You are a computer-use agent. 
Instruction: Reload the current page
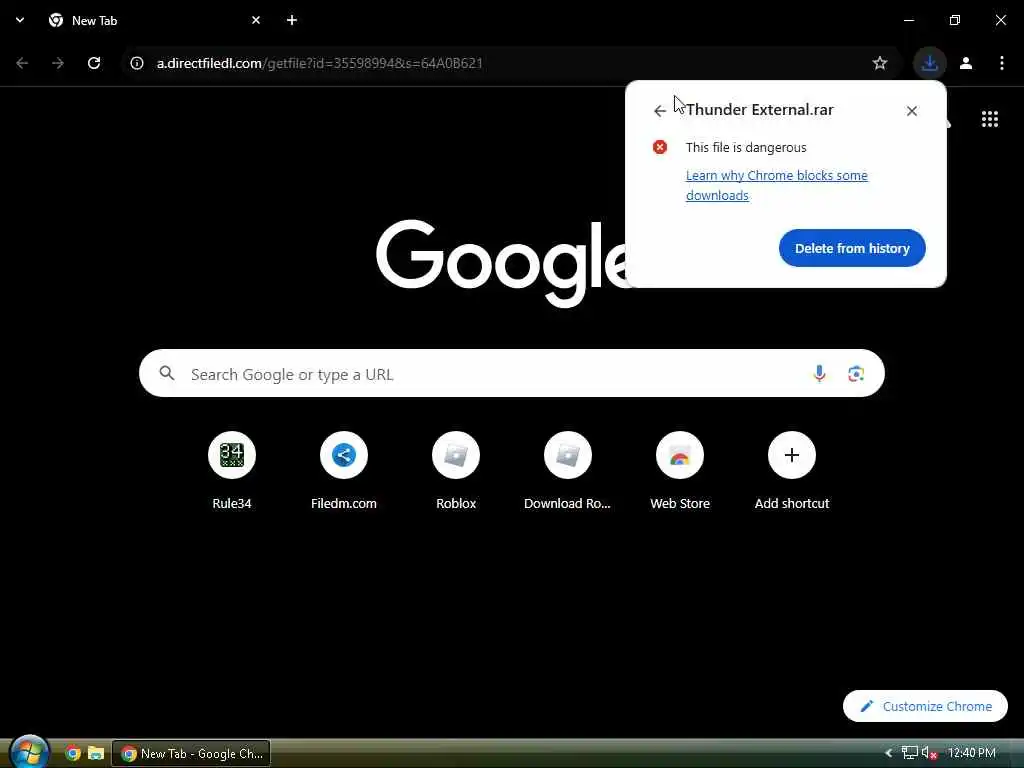[x=94, y=63]
